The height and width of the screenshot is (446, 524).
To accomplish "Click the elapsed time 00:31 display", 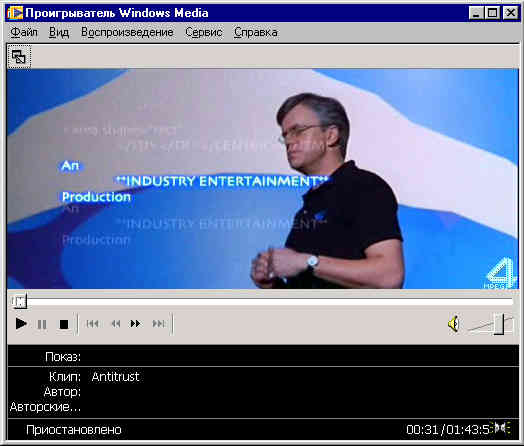I will (x=422, y=430).
